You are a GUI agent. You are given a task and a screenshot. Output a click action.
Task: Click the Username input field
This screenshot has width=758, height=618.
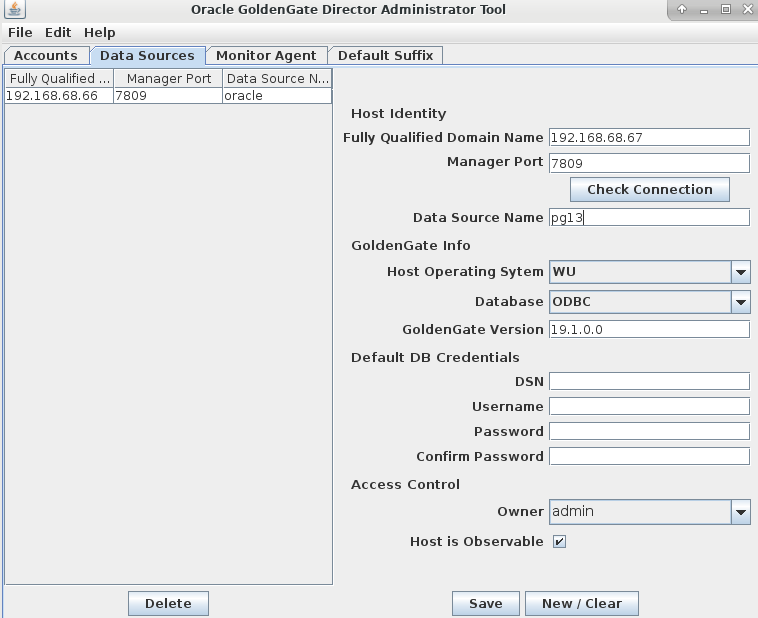pos(649,407)
